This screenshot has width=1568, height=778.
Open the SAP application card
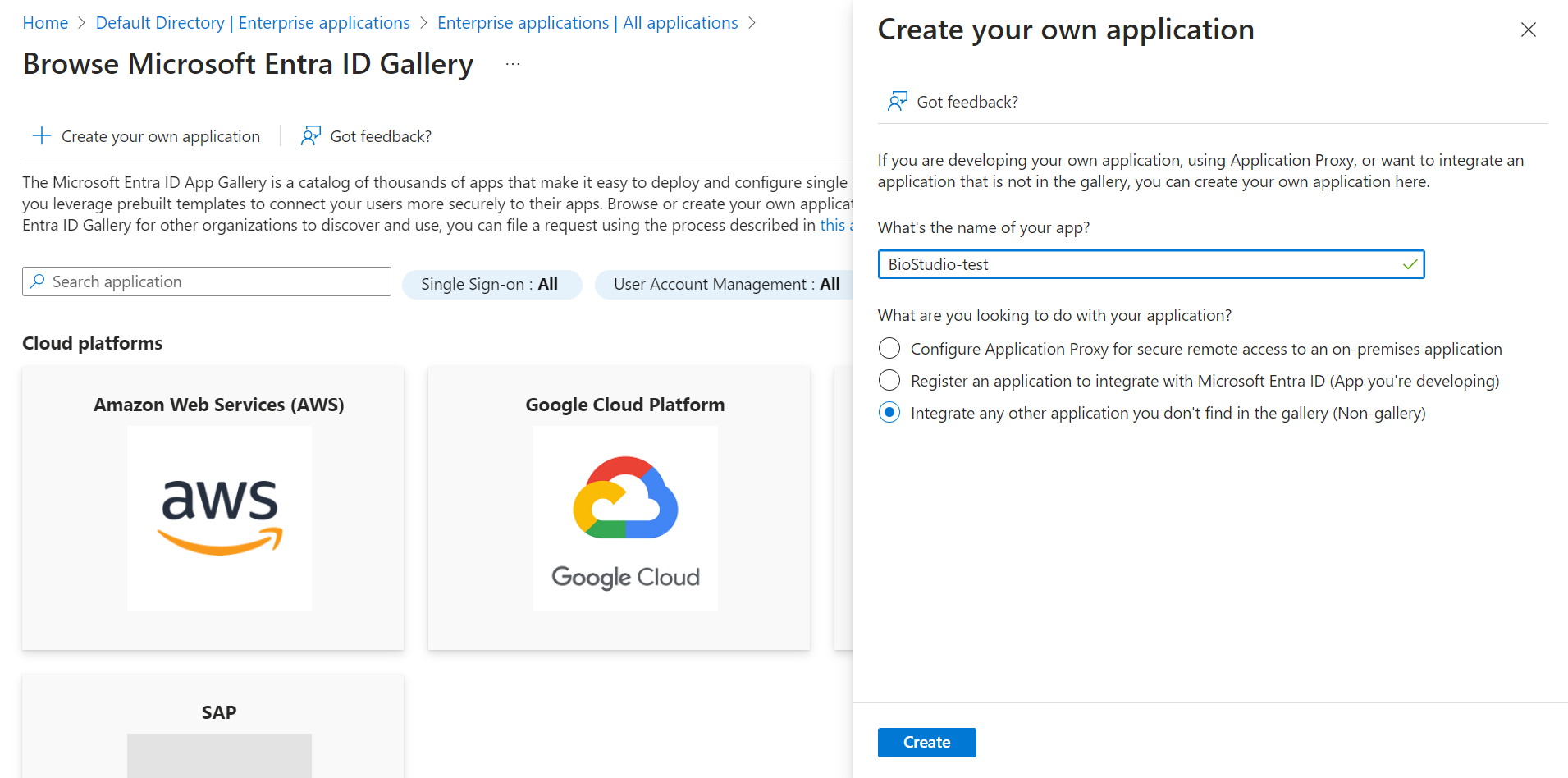click(213, 726)
